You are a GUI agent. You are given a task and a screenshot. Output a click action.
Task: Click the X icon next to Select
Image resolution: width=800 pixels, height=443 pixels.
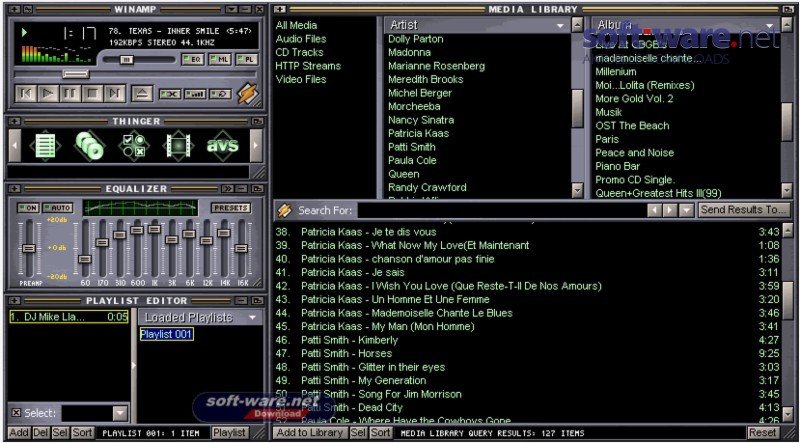click(16, 412)
